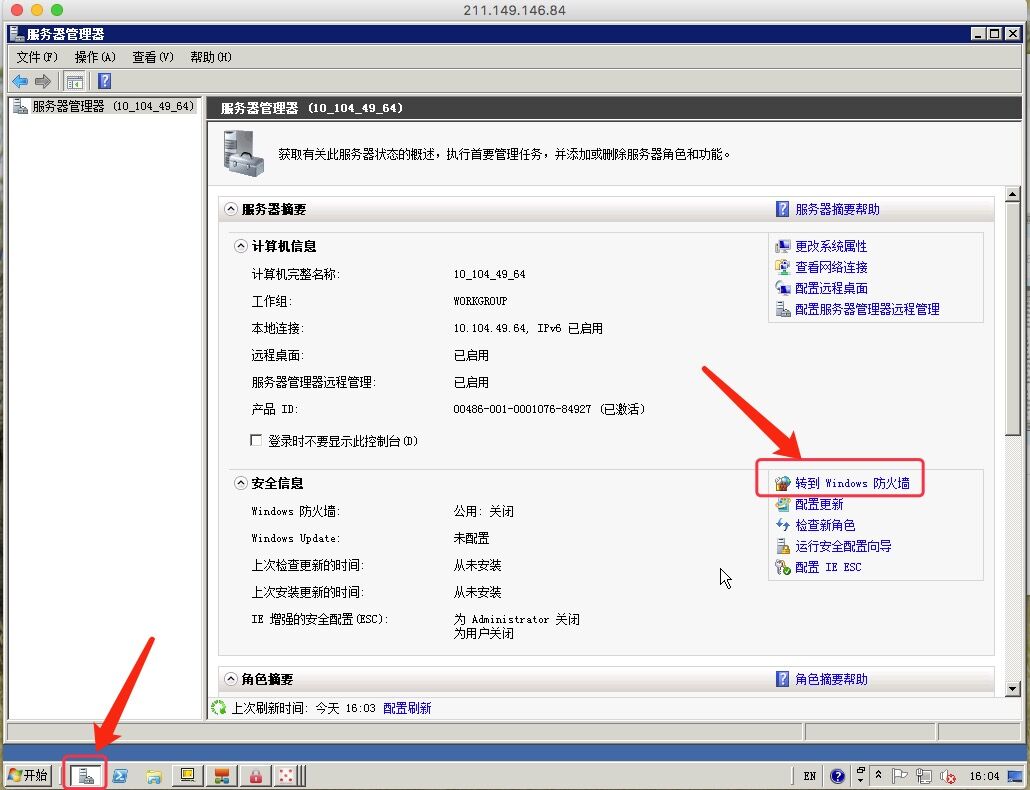Click the 转到 Windows 防火墙 link
The image size is (1030, 790).
pos(851,483)
